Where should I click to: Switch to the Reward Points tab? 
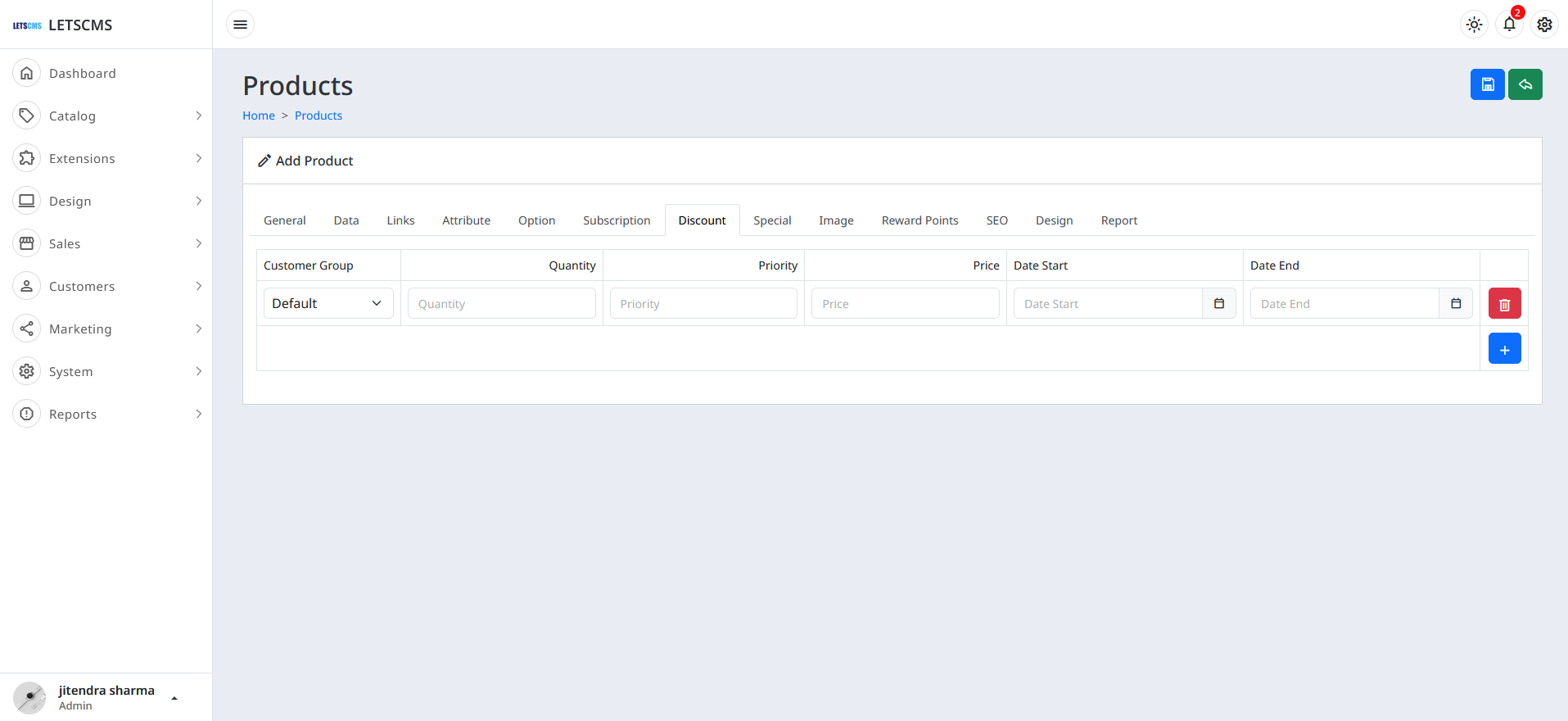click(x=919, y=220)
